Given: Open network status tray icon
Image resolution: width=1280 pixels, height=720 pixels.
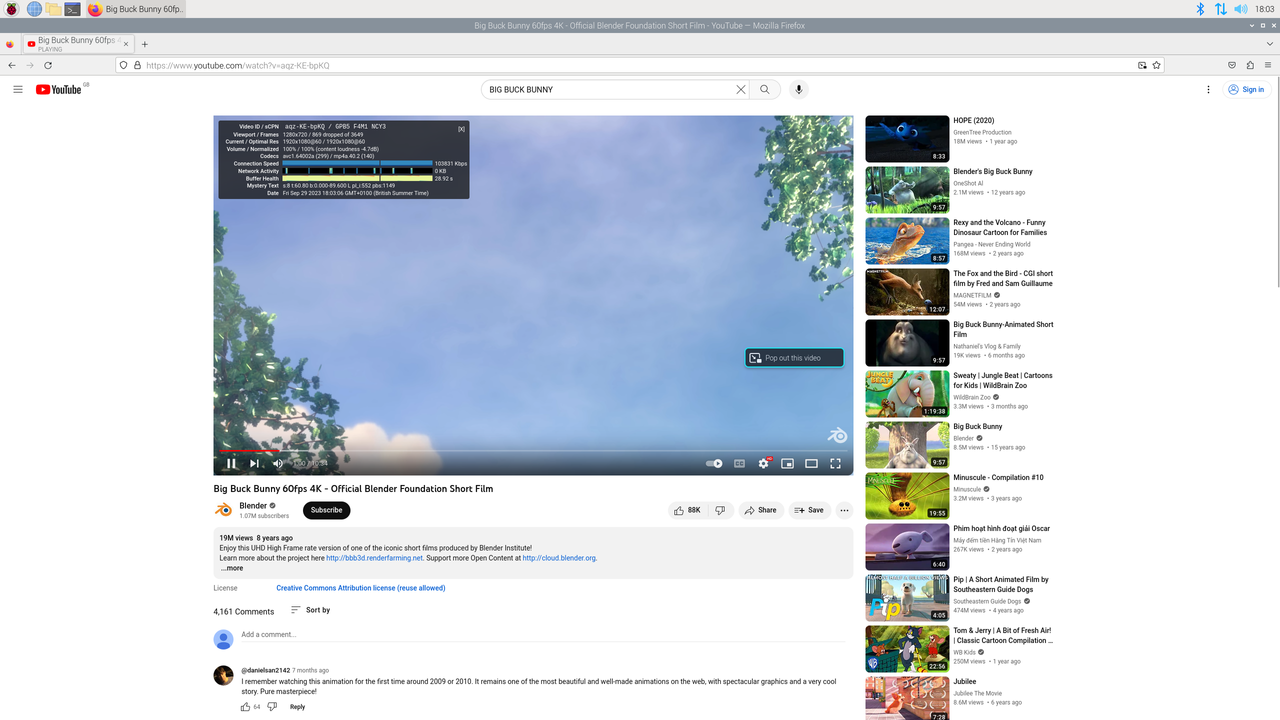Looking at the screenshot, I should 1221,9.
